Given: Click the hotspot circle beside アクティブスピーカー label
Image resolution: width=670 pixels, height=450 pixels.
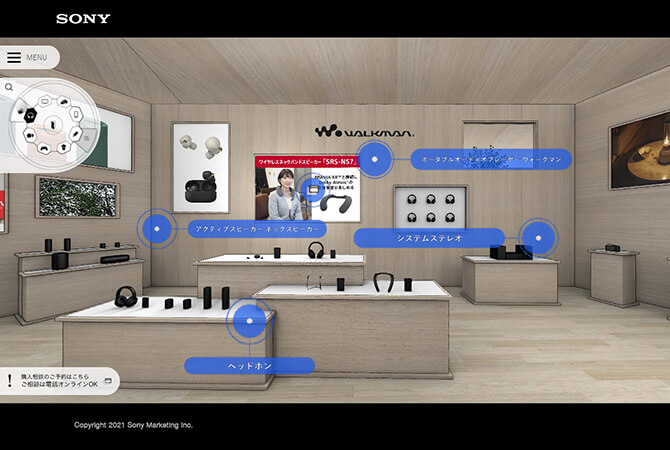Looking at the screenshot, I should pyautogui.click(x=155, y=228).
